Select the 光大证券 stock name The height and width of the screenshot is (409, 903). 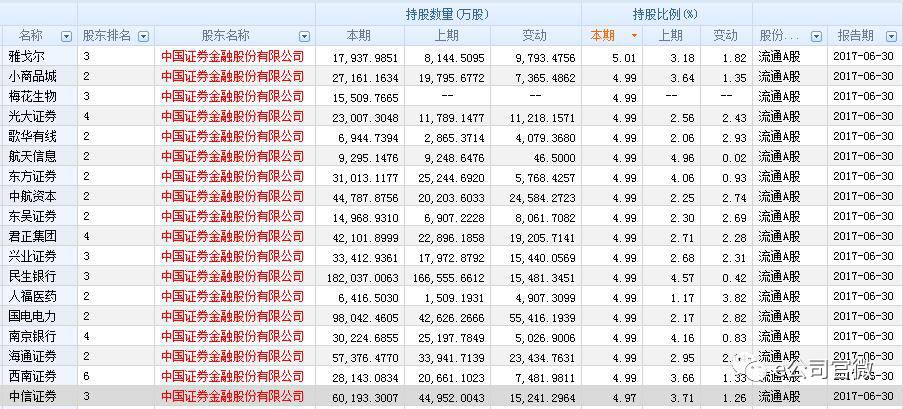click(x=33, y=116)
